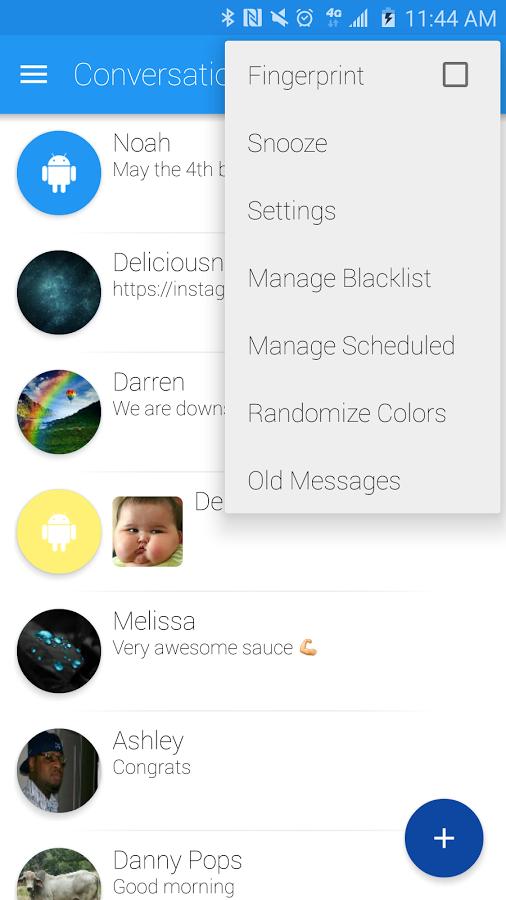Open Old Messages from the menu
Screen dimensions: 506x900
[362, 480]
